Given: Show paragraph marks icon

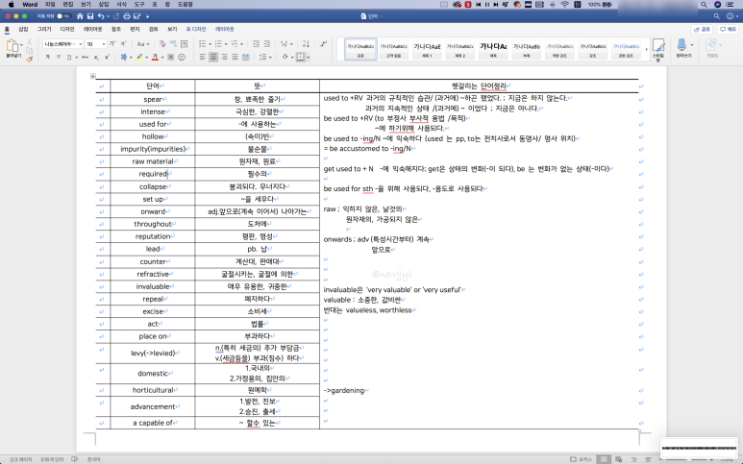Looking at the screenshot, I should pyautogui.click(x=323, y=44).
